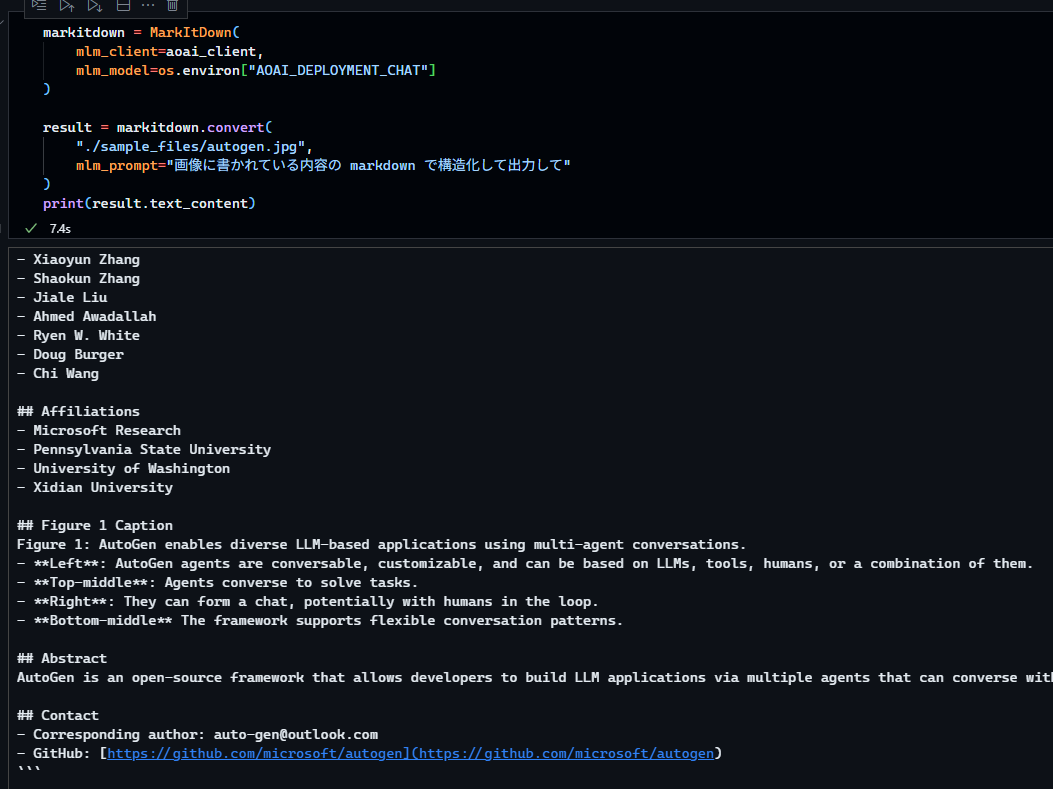Click "- University of Washington" line

tap(124, 468)
